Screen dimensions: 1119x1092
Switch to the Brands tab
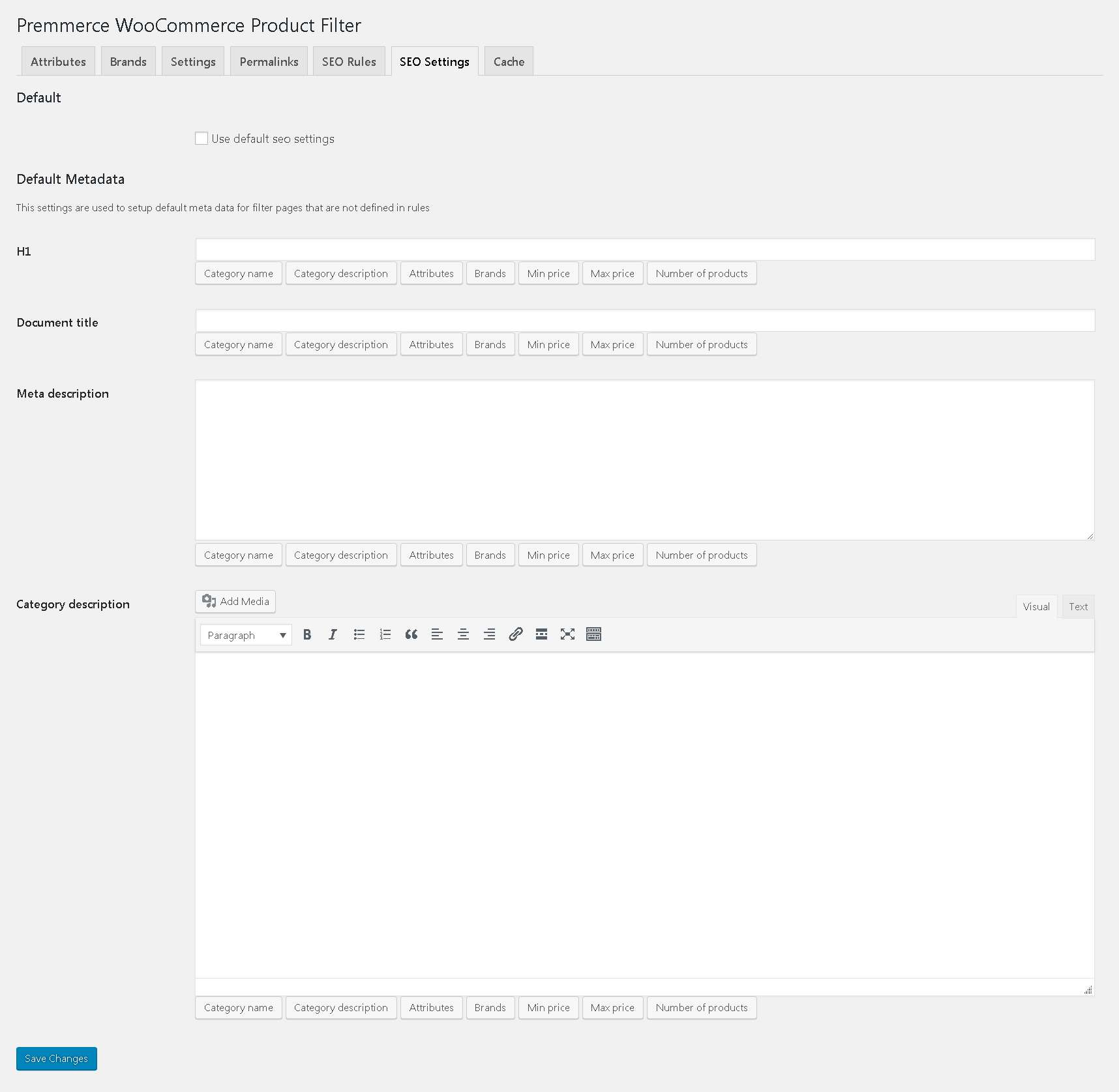[128, 61]
